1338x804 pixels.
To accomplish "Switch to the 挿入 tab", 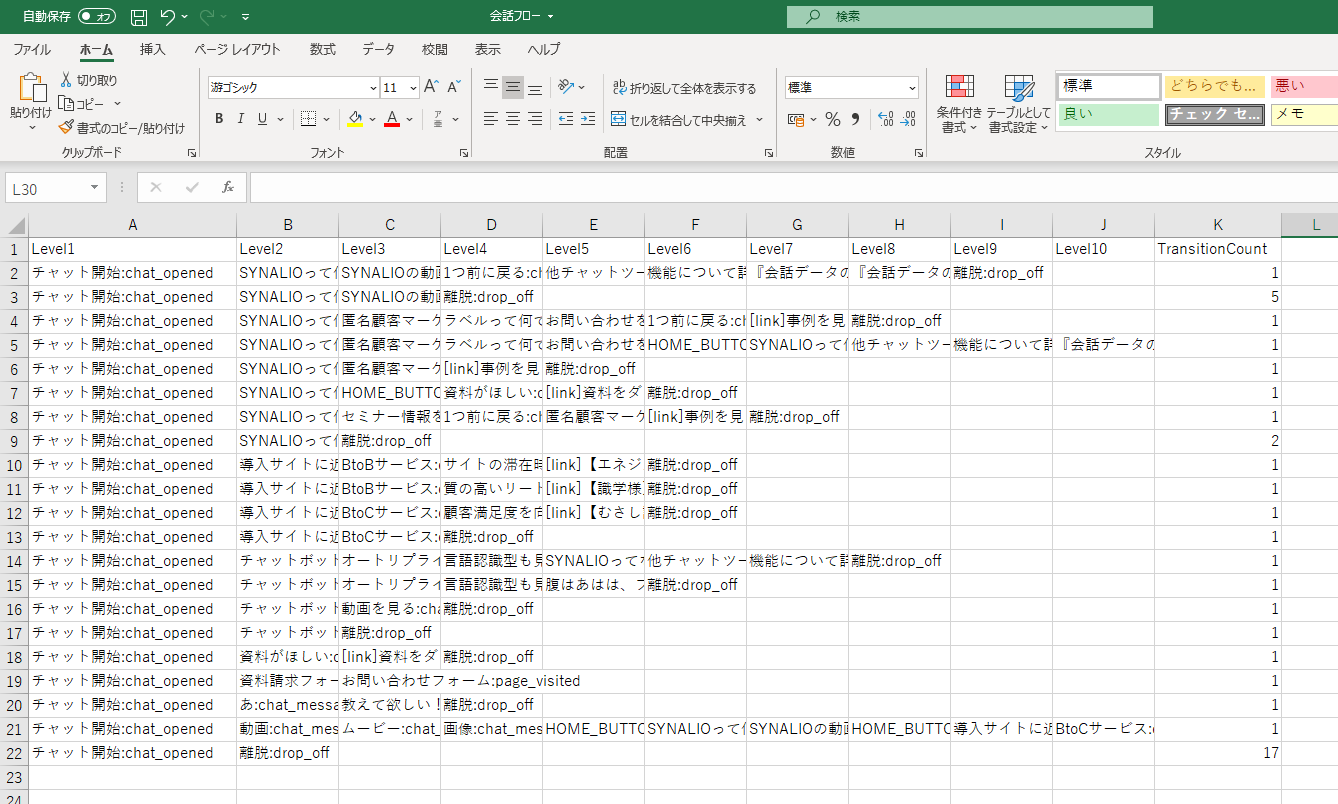I will (x=153, y=49).
